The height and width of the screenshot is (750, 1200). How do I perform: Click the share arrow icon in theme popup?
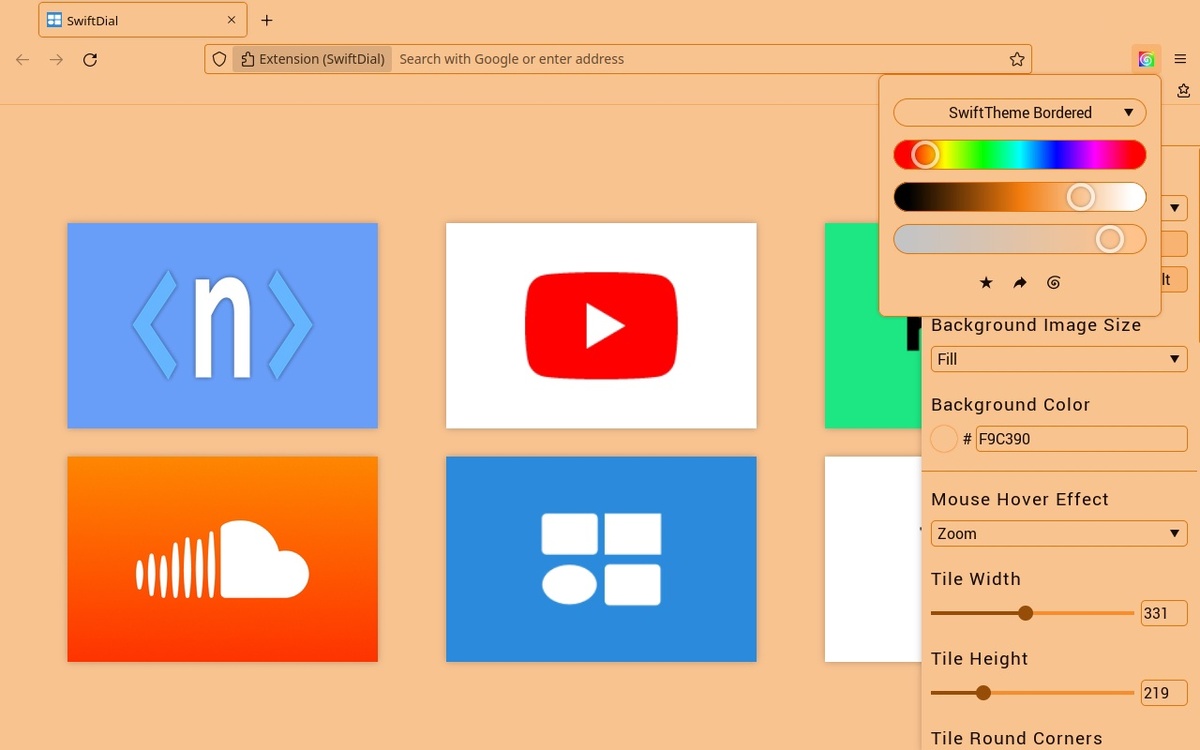point(1020,283)
